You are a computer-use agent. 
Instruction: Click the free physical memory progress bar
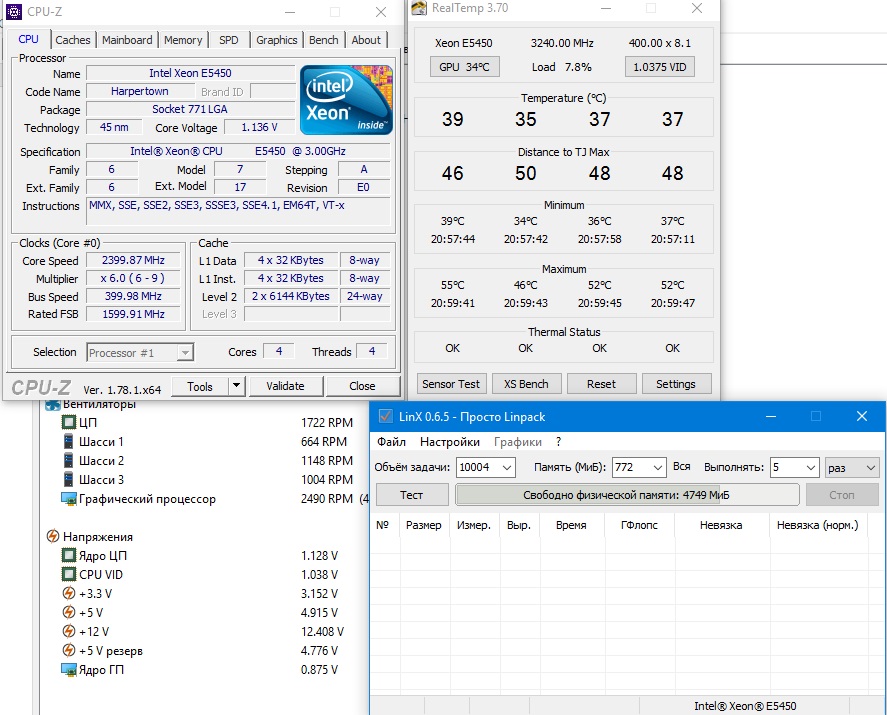(627, 495)
